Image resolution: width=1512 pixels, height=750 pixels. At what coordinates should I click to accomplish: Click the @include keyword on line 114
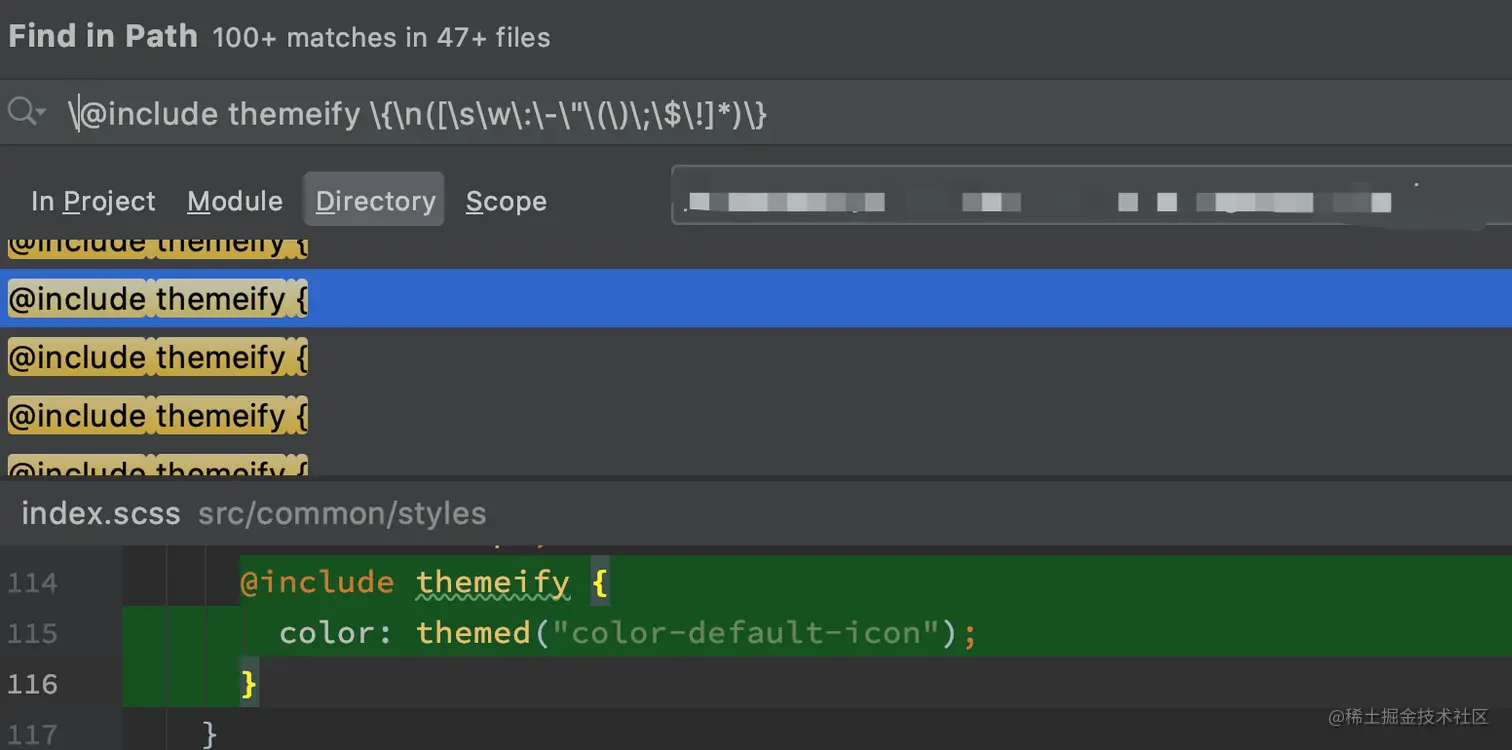click(317, 582)
